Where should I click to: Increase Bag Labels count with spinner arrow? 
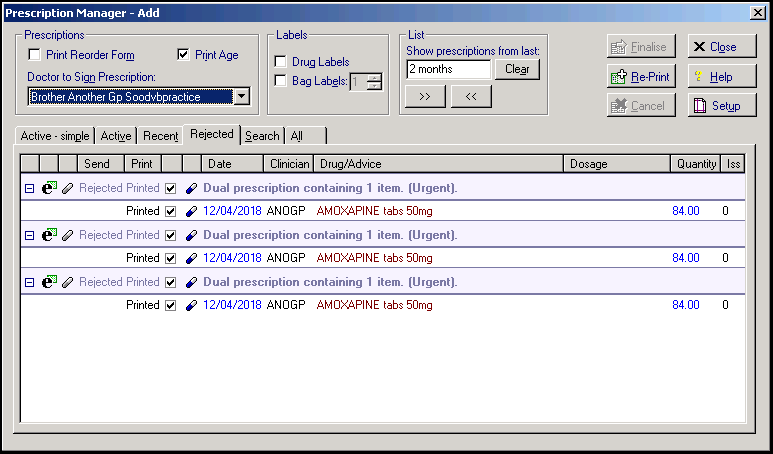point(374,77)
